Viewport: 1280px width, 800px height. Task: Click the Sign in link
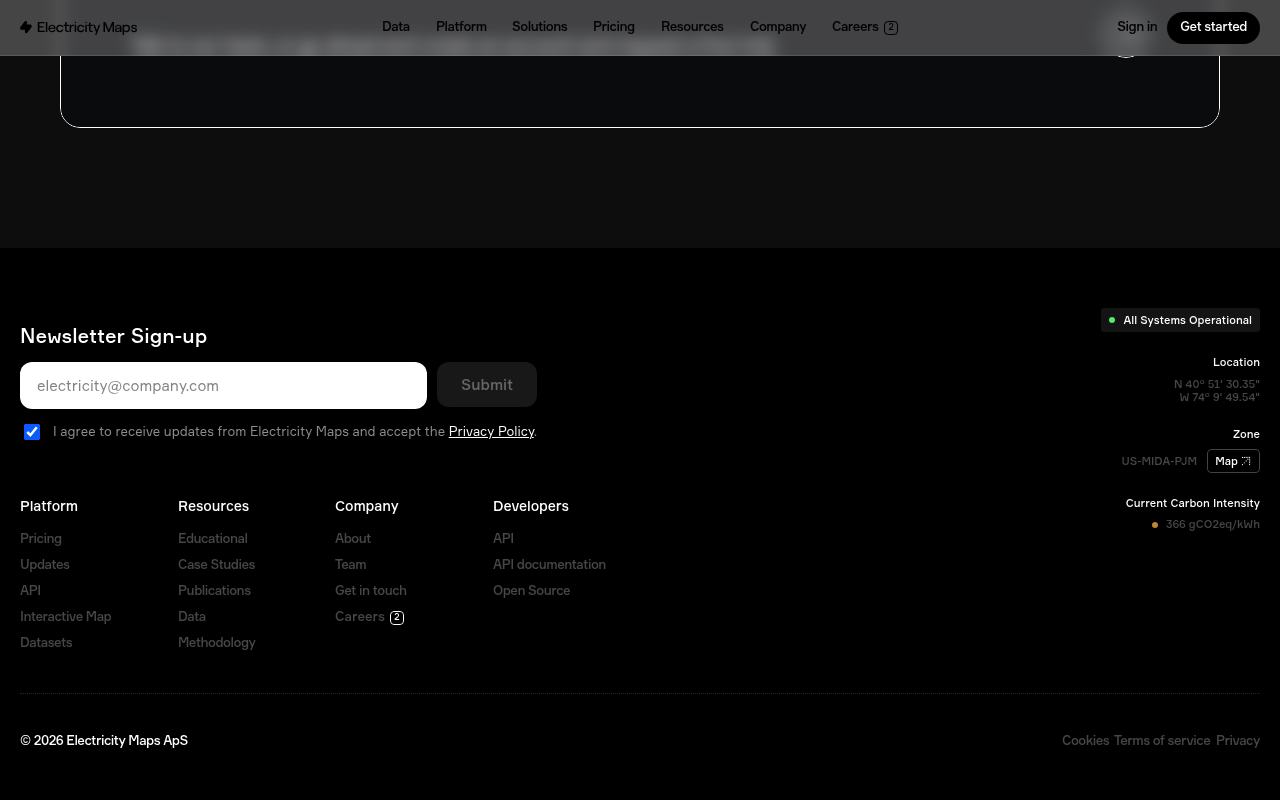pyautogui.click(x=1137, y=27)
